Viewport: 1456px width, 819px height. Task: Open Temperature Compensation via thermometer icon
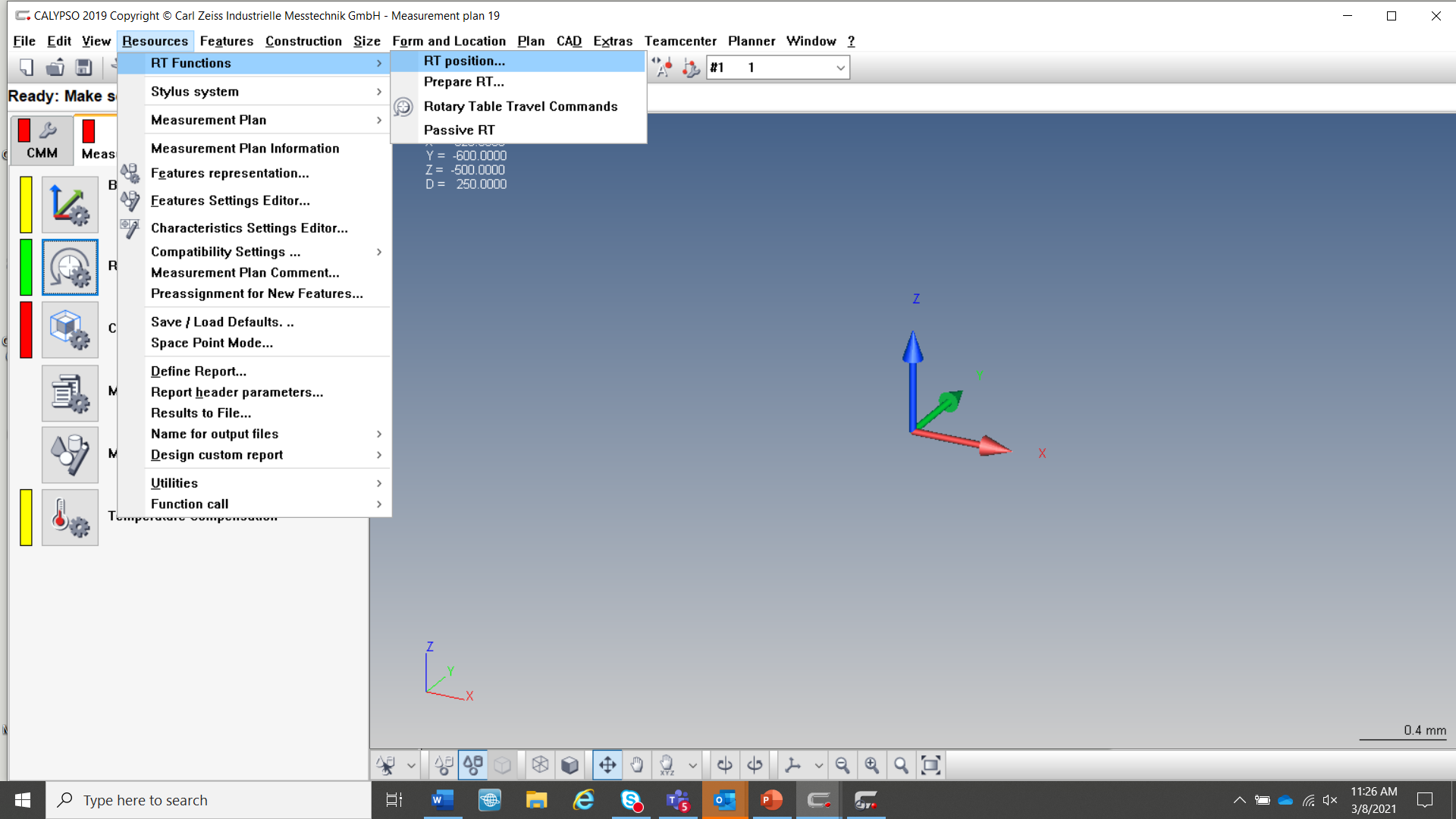point(70,517)
